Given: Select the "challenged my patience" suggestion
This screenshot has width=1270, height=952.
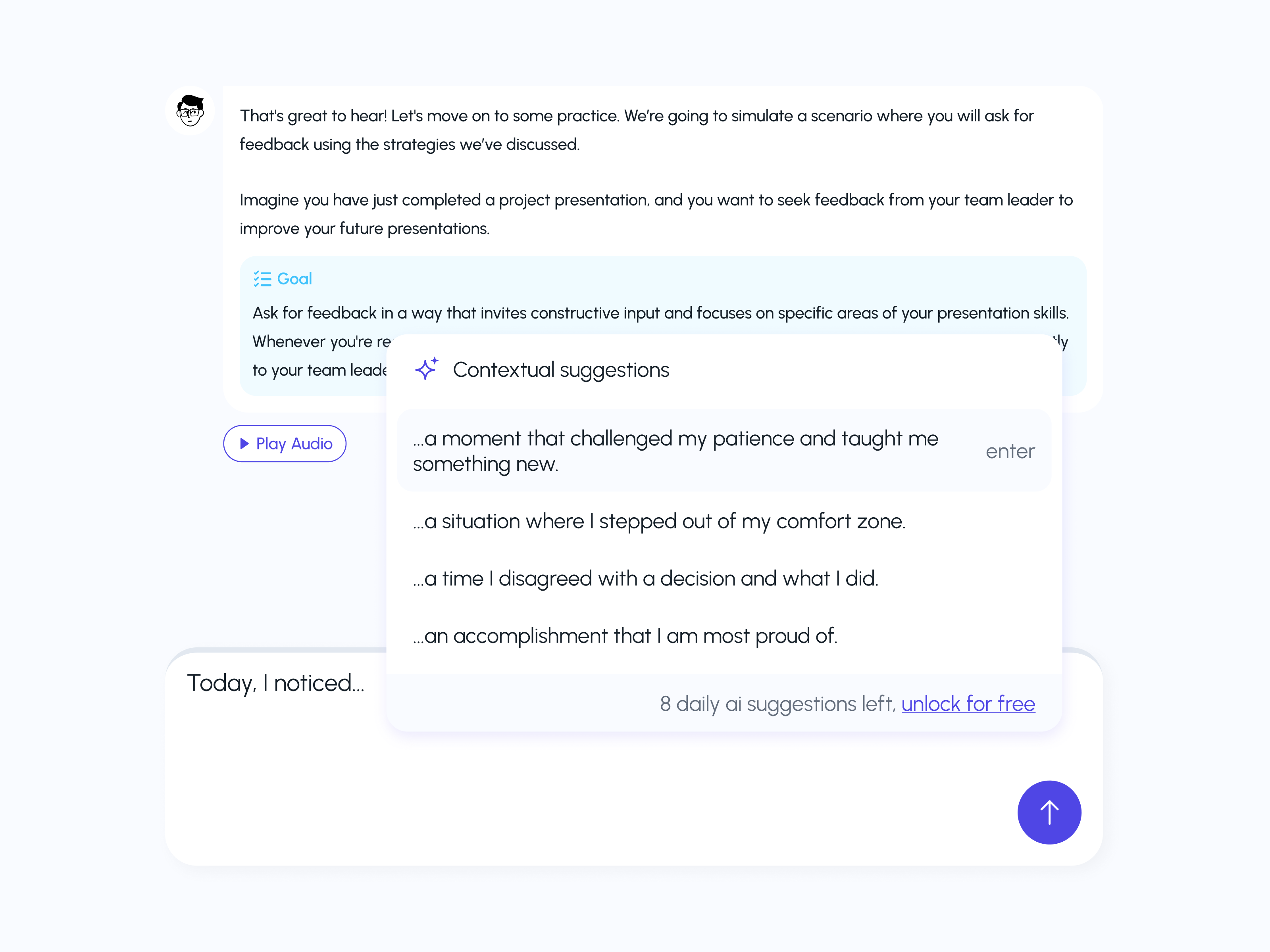Looking at the screenshot, I should coord(675,451).
